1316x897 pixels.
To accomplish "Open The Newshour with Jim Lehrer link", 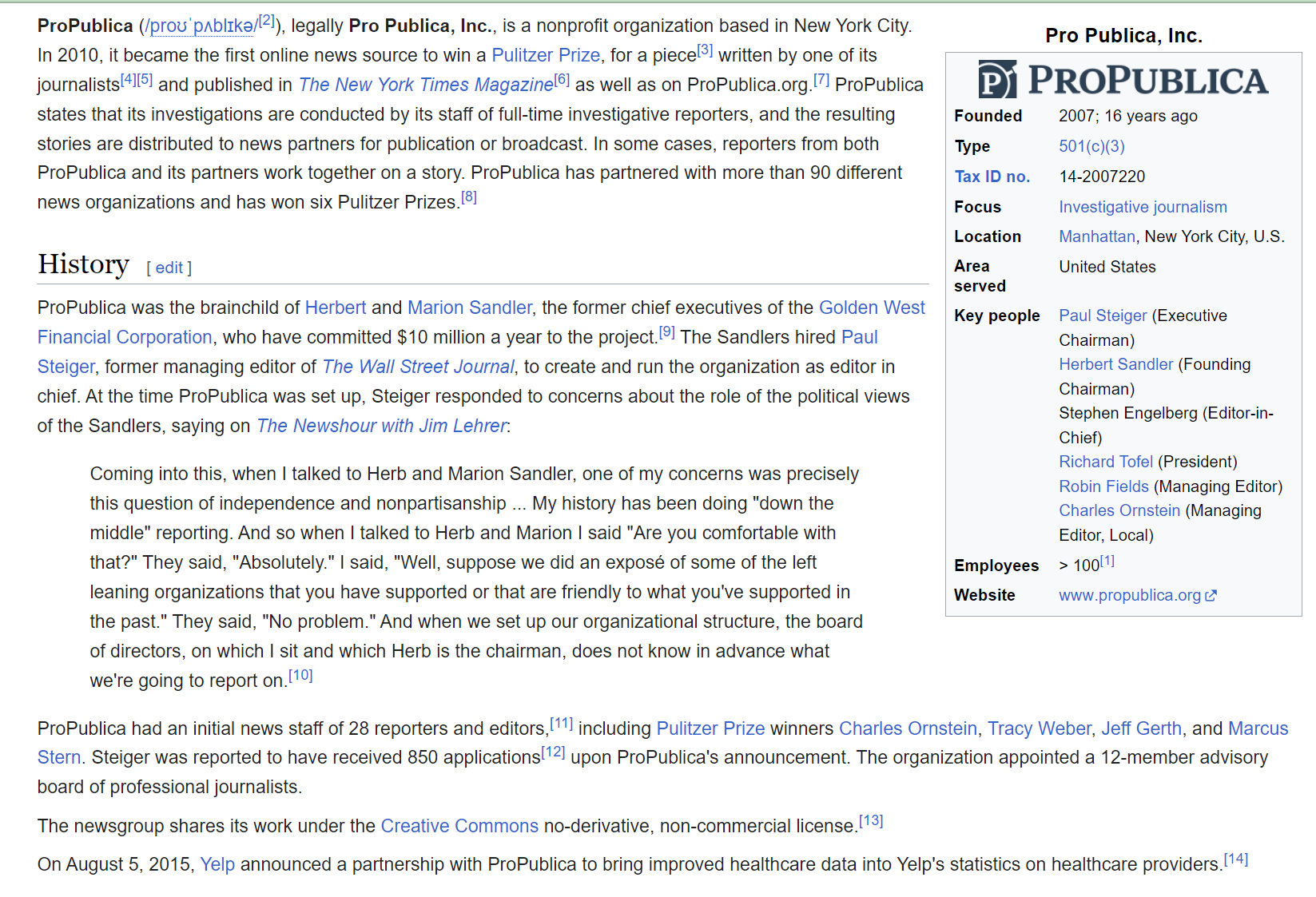I will [382, 426].
